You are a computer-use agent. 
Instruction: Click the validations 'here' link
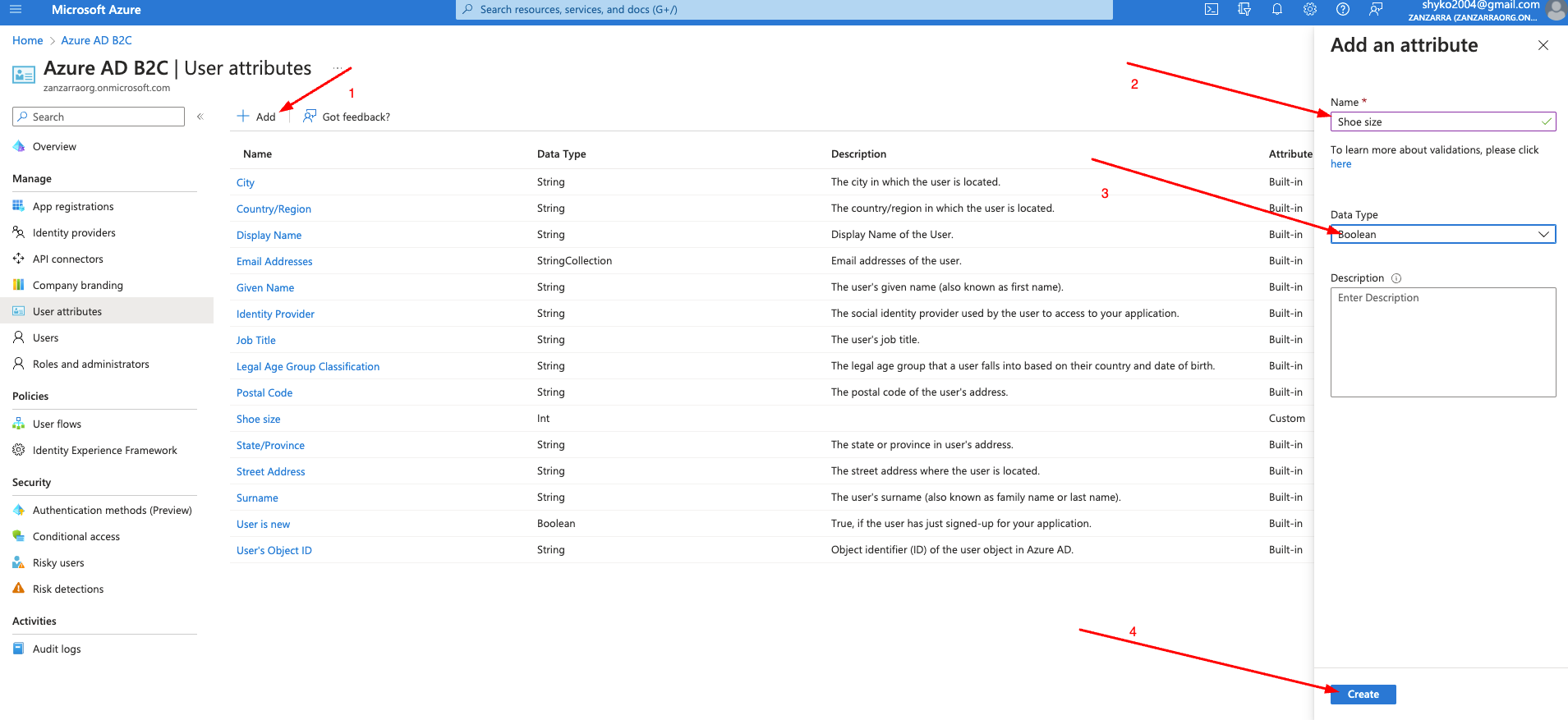(1340, 164)
